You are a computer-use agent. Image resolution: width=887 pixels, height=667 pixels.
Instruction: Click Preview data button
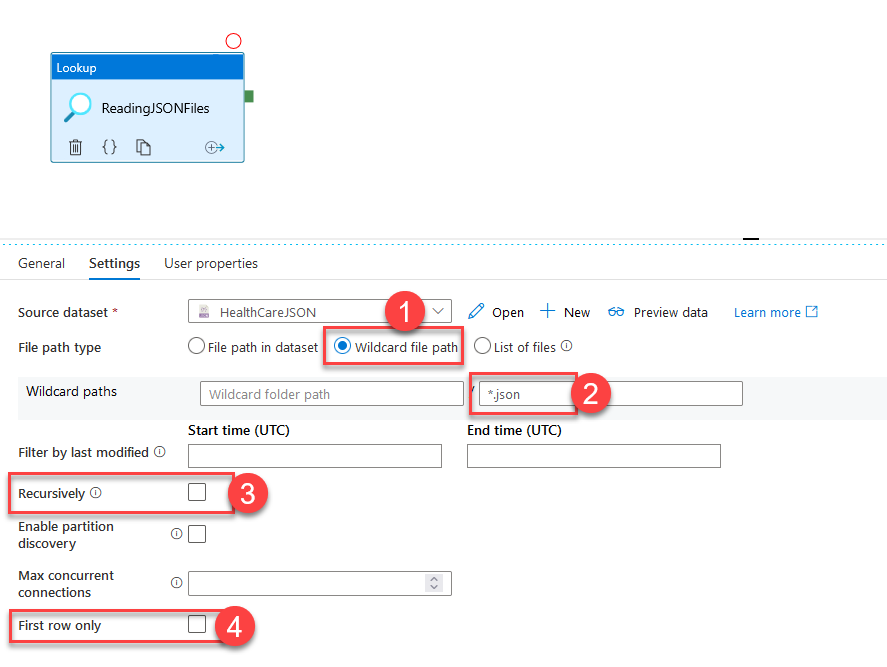point(659,312)
